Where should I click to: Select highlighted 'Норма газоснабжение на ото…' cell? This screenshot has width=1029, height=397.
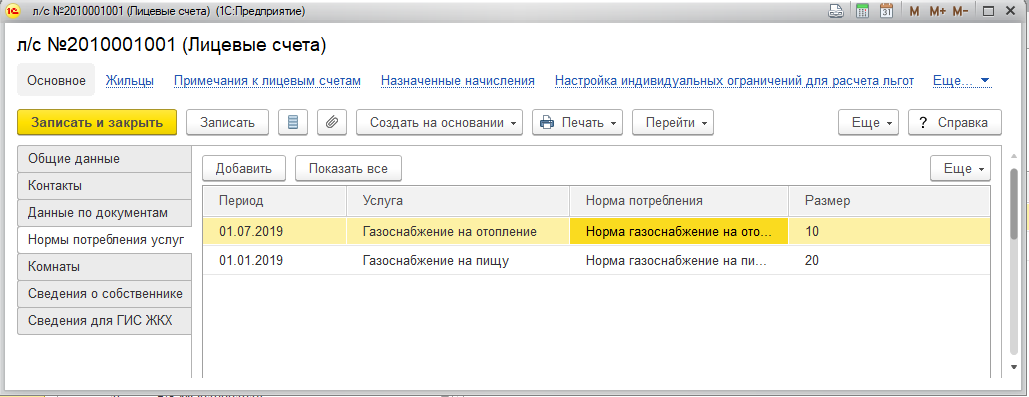(x=679, y=231)
